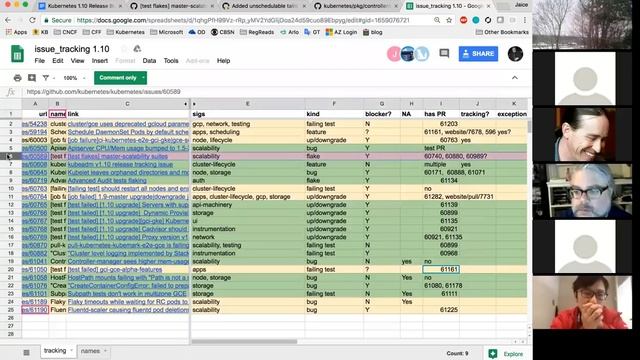Open the View menu
Image resolution: width=640 pixels, height=360 pixels.
(77, 61)
